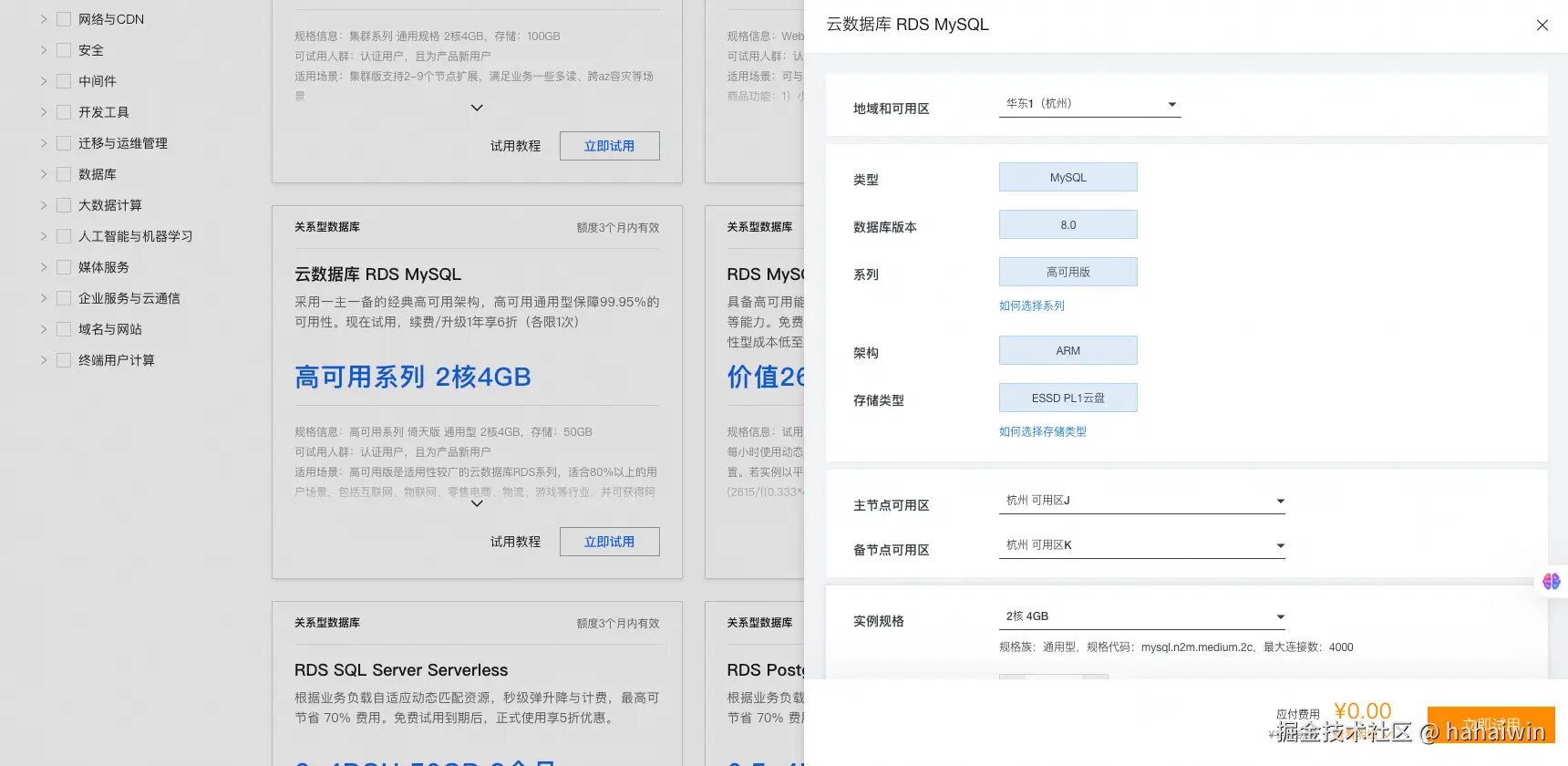Expand the 安全 category arrow
The height and width of the screenshot is (766, 1568).
(x=43, y=50)
